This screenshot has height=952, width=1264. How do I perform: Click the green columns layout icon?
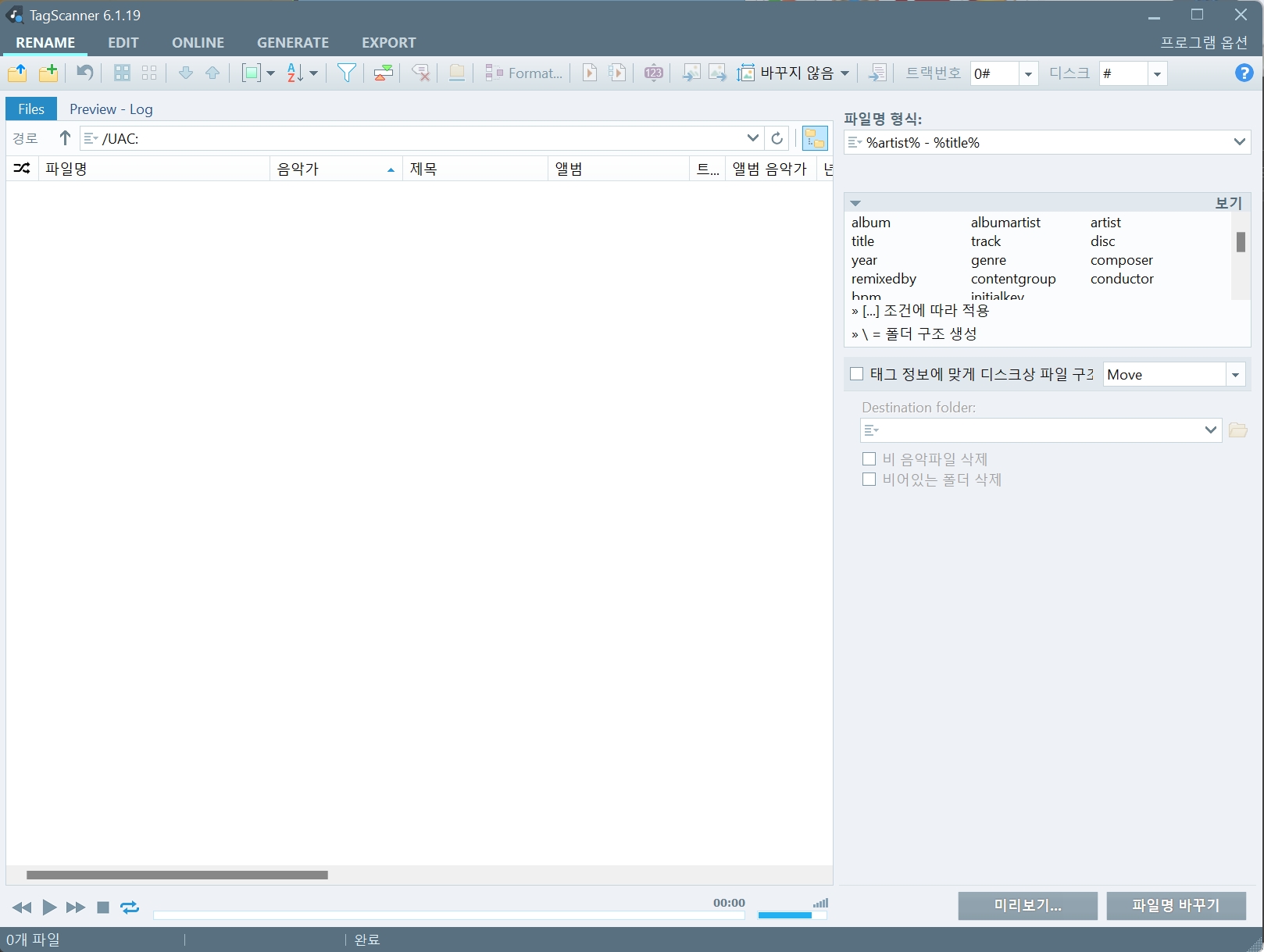click(x=251, y=73)
